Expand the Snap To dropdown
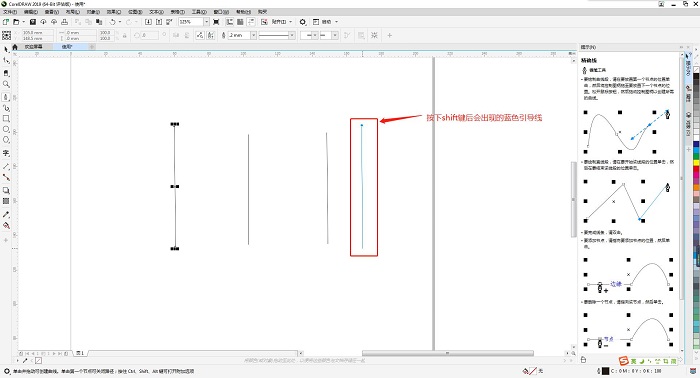 (x=291, y=21)
